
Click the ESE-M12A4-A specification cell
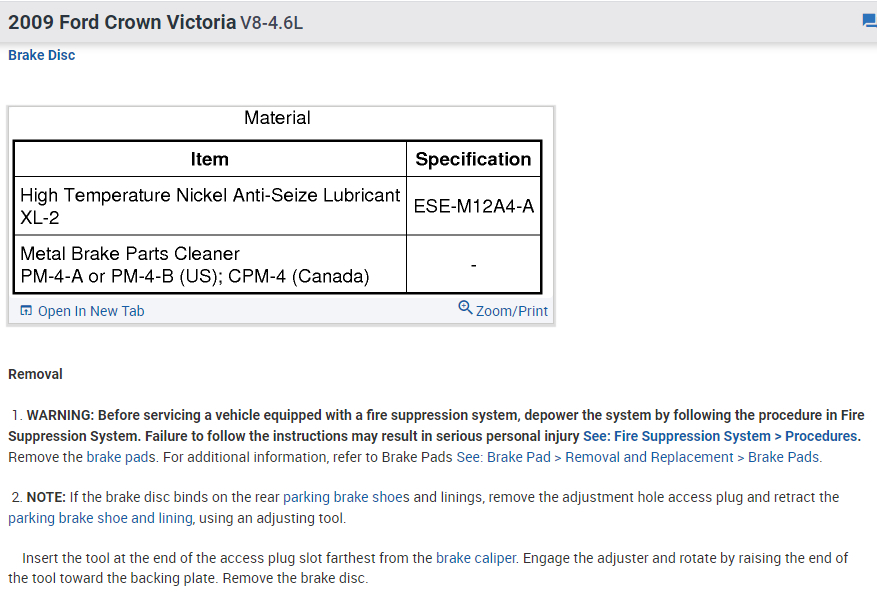click(474, 206)
